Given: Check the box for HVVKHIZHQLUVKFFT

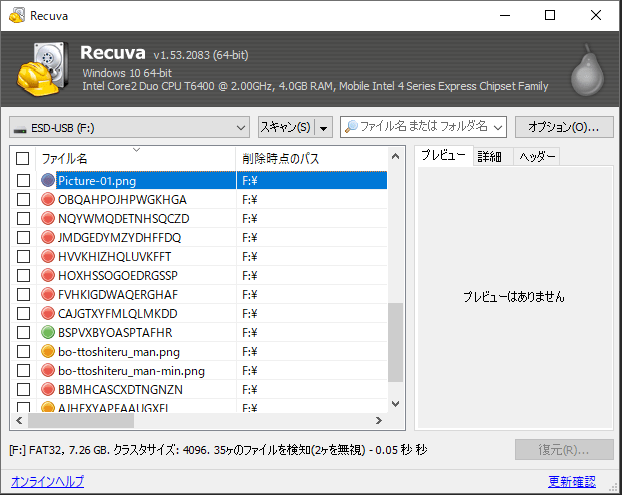Looking at the screenshot, I should coord(23,256).
